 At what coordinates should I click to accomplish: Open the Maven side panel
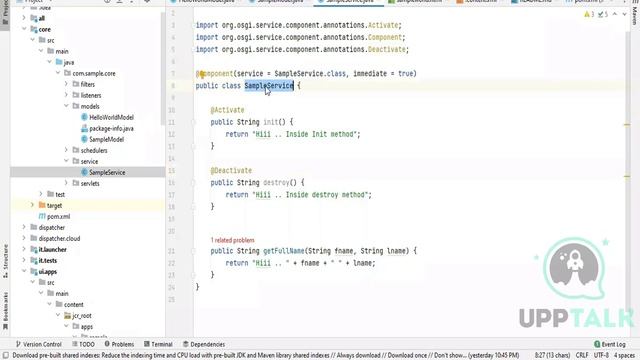click(635, 14)
